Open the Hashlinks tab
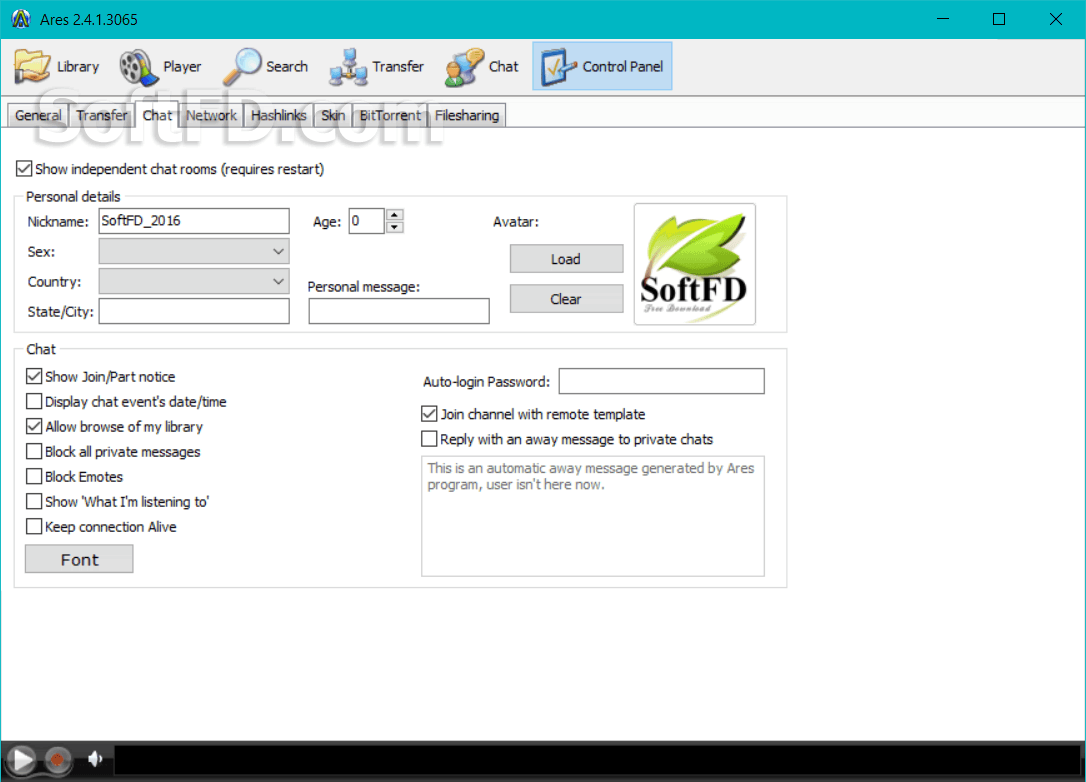This screenshot has height=782, width=1086. pos(278,115)
